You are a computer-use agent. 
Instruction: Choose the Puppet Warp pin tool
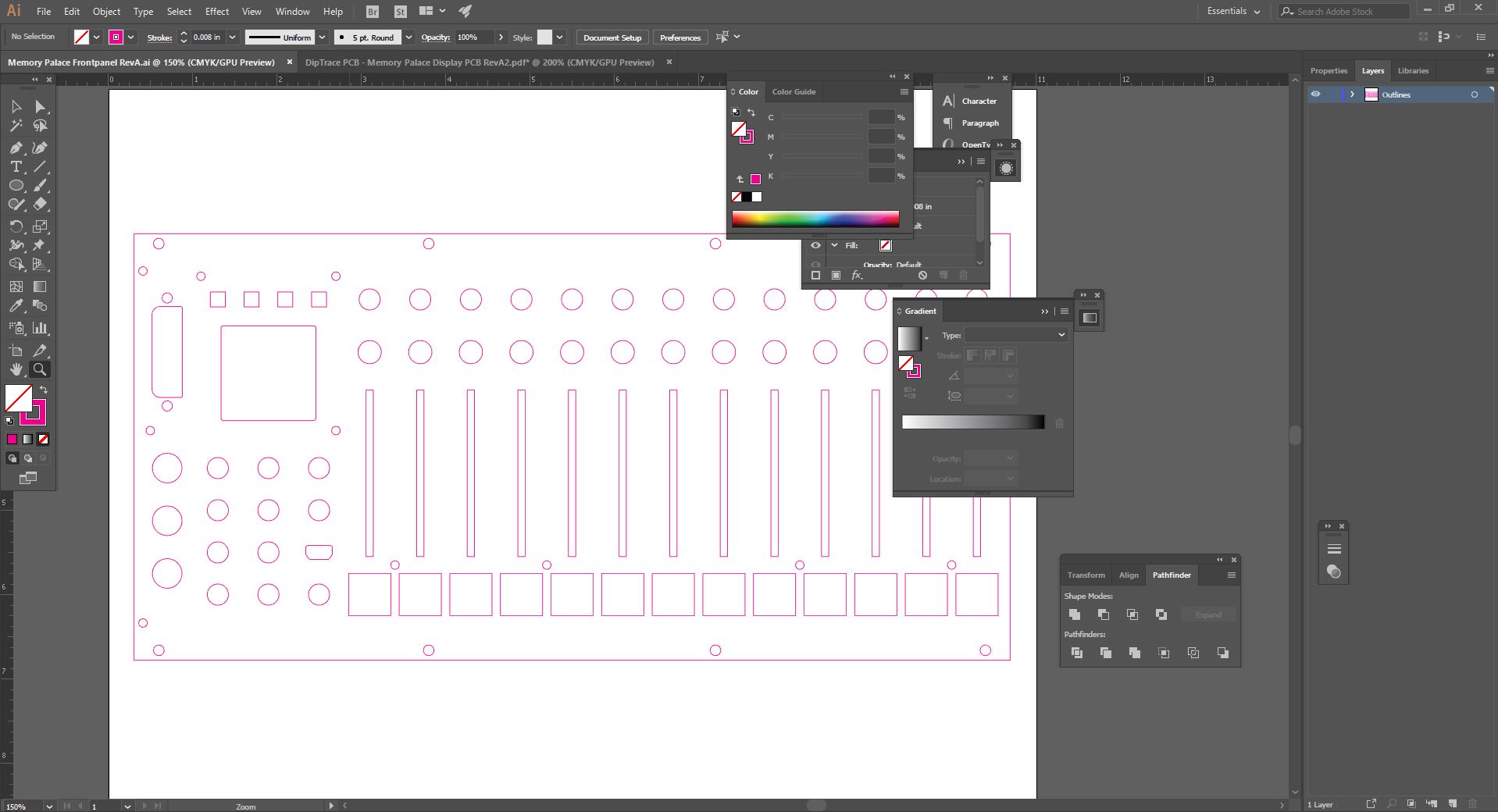tap(40, 245)
